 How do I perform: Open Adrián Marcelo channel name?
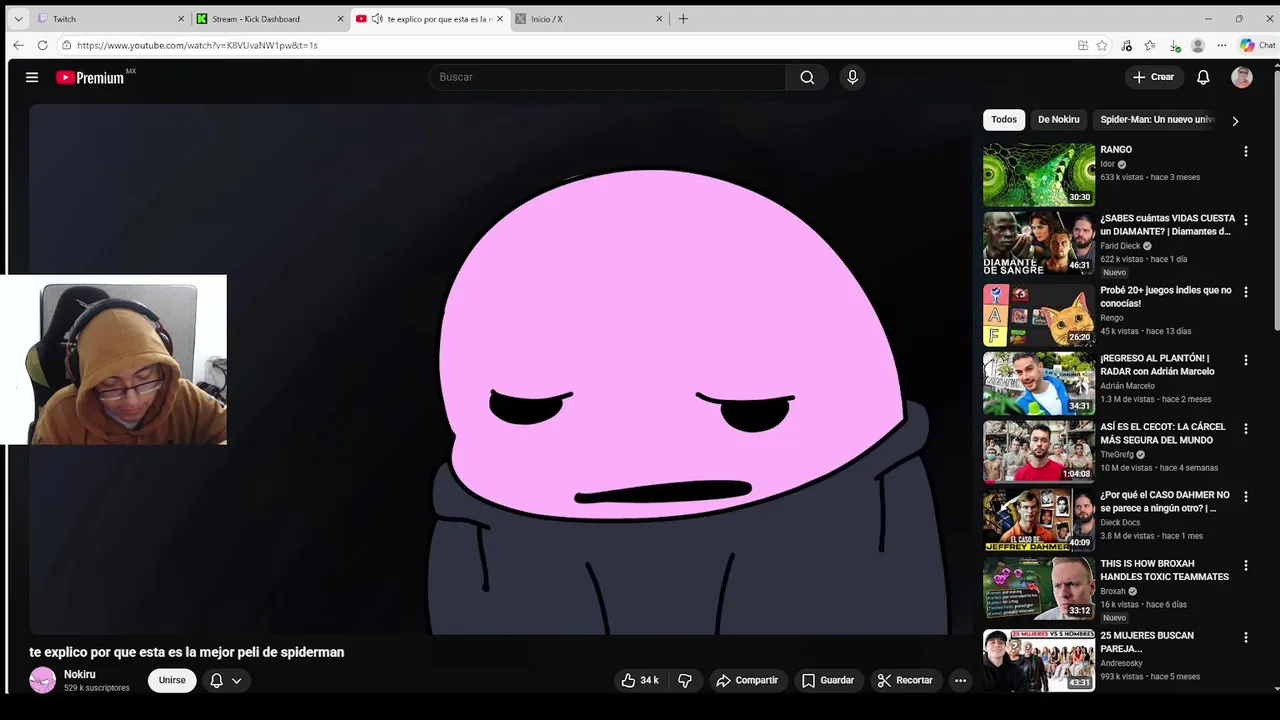coord(1127,386)
